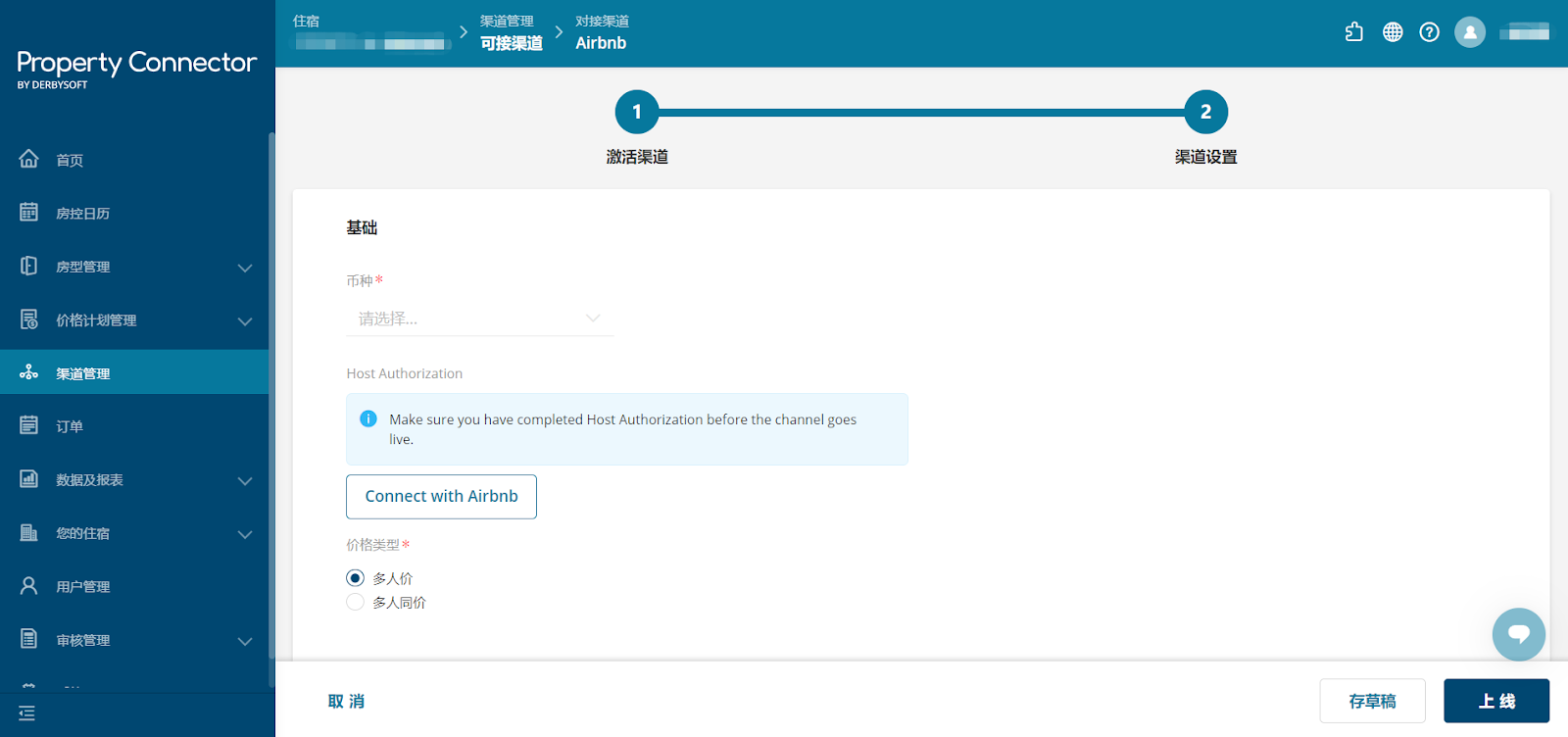Save draft with 存草稿 button
The image size is (1568, 737).
click(x=1372, y=701)
